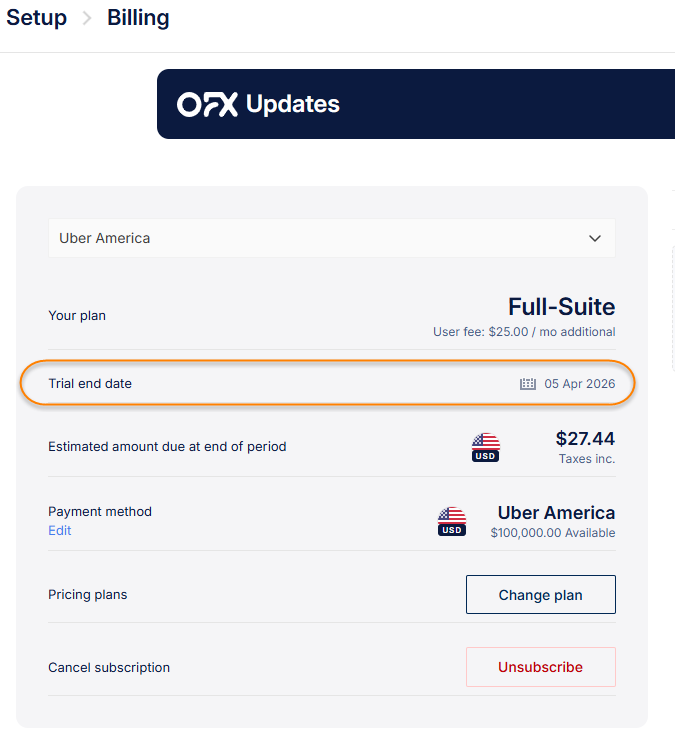Select Billing in the breadcrumb
This screenshot has height=729, width=675.
point(138,18)
